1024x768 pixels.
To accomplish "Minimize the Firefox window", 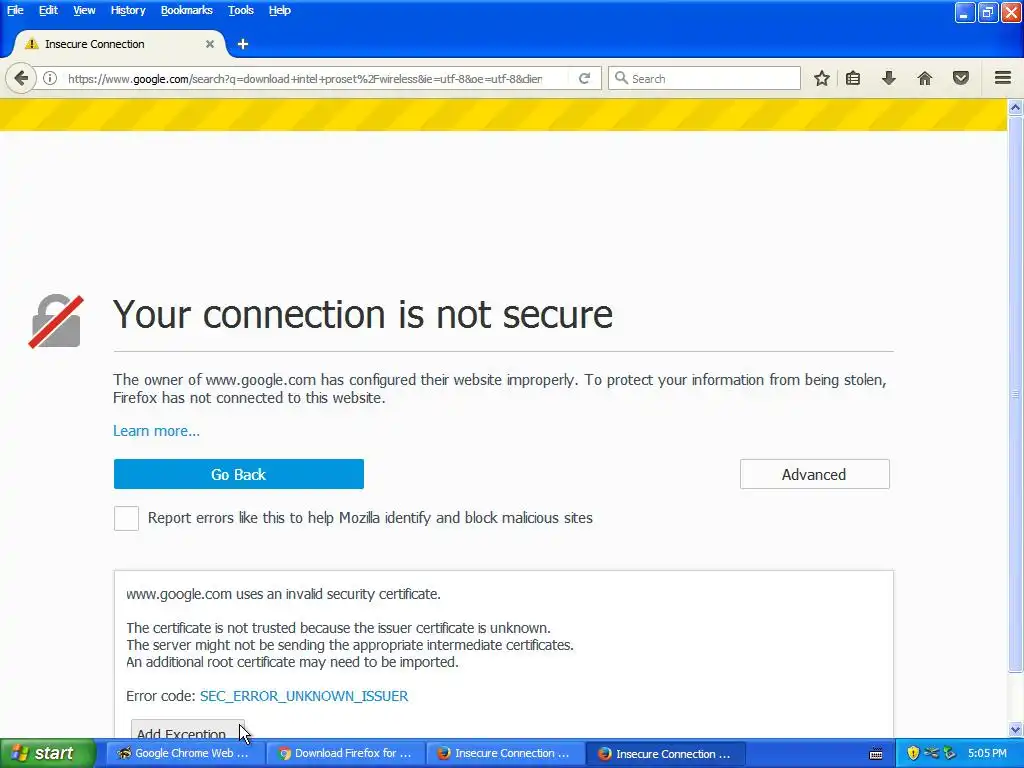I will 965,12.
